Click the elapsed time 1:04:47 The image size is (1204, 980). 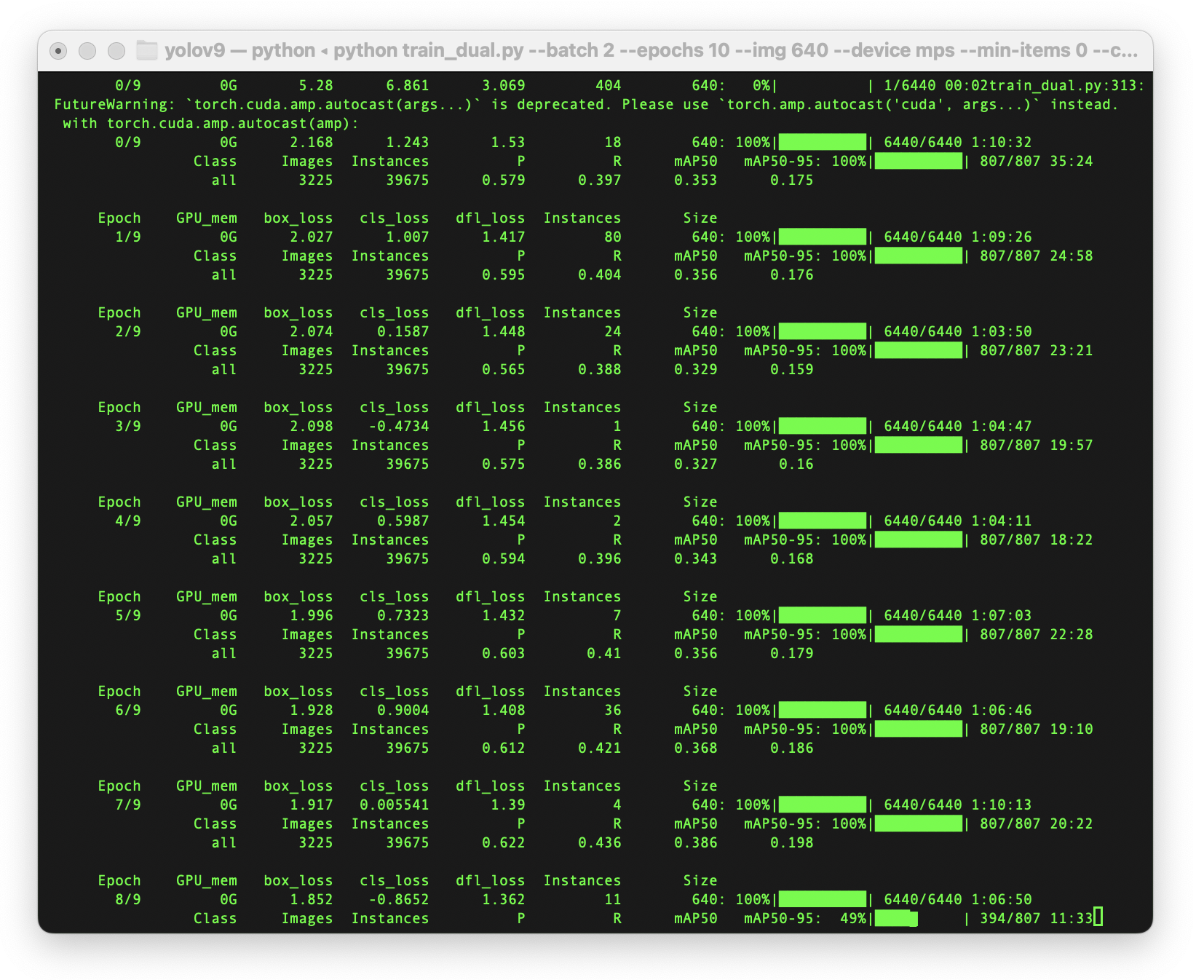point(1002,426)
